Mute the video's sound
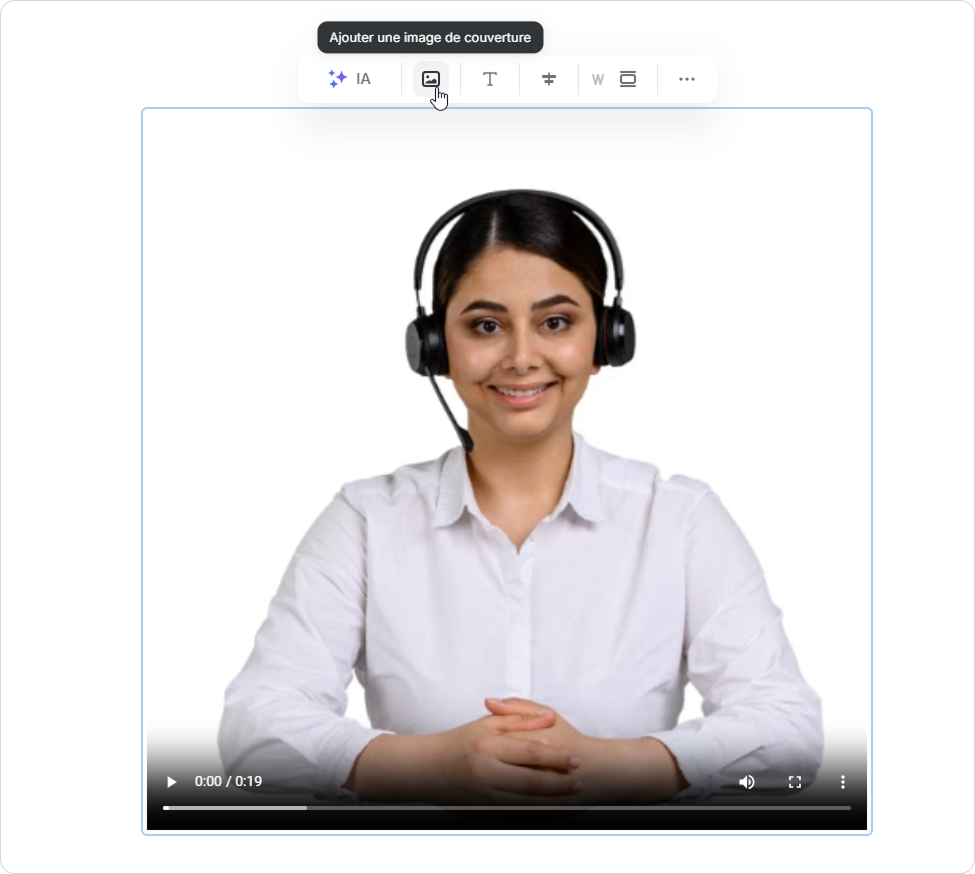 [x=747, y=781]
